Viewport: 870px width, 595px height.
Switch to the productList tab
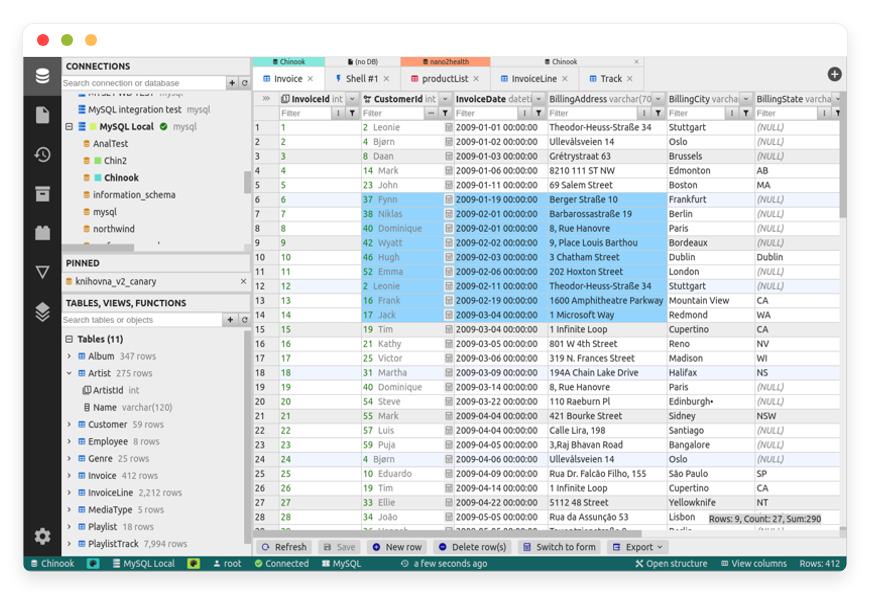445,79
